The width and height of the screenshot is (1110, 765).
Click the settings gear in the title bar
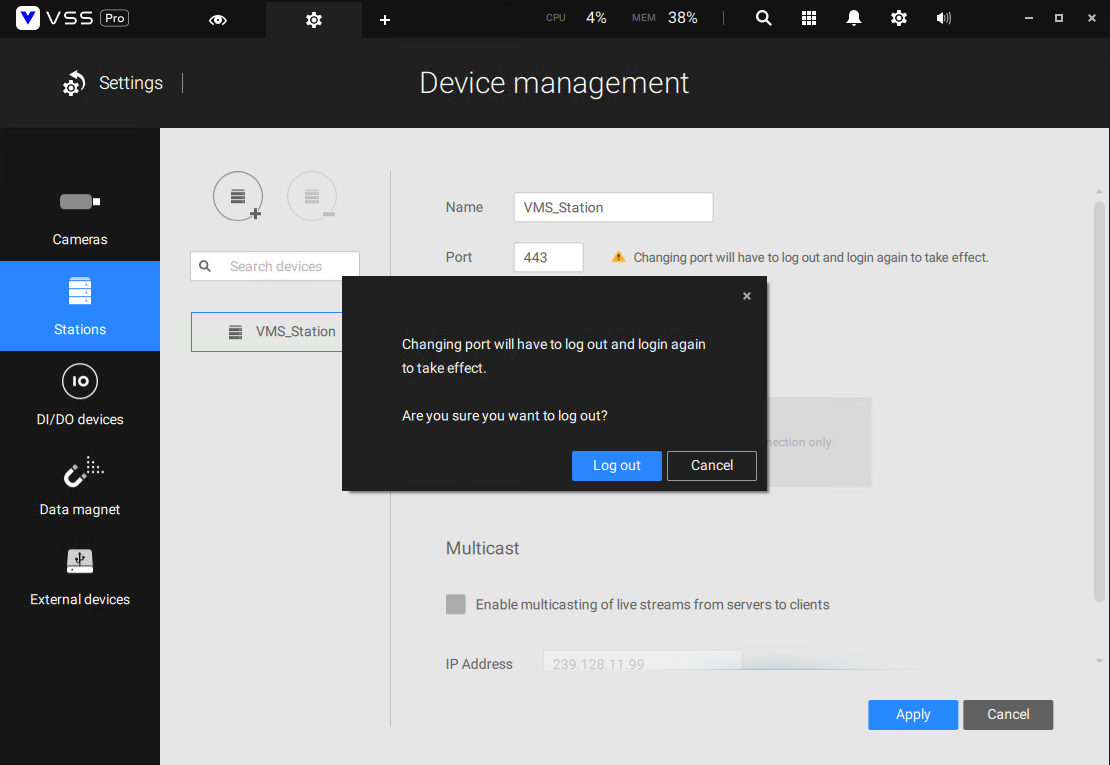(898, 17)
